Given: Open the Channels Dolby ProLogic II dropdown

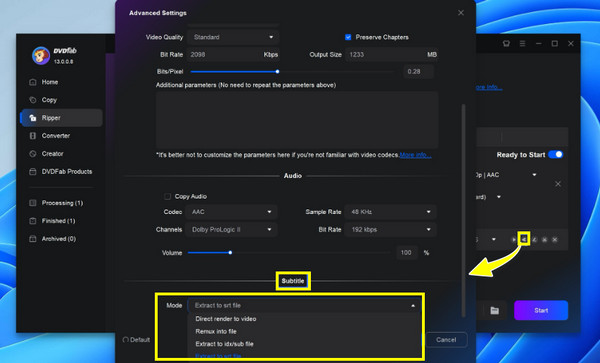Looking at the screenshot, I should coord(232,230).
